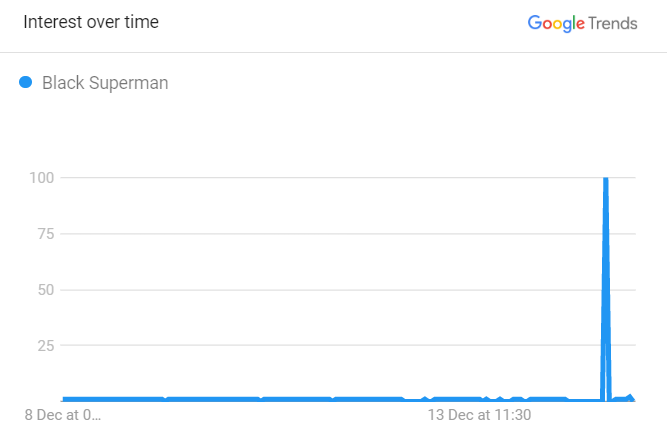Image resolution: width=667 pixels, height=442 pixels.
Task: Click the 25 y-axis label
Action: click(x=46, y=345)
